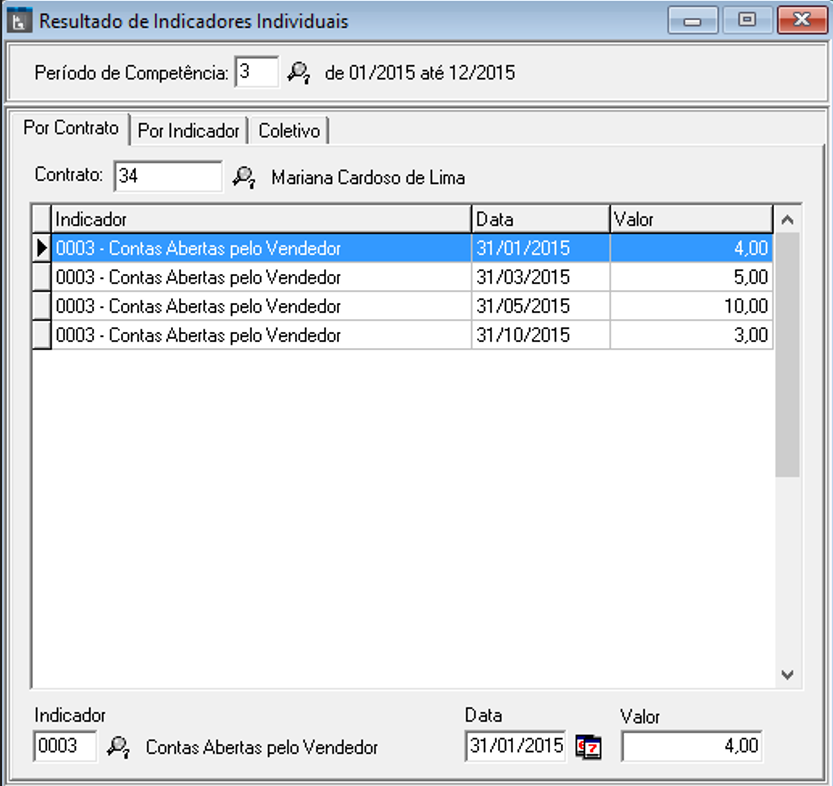Open the Coletivo tab
The height and width of the screenshot is (786, 833).
(289, 131)
